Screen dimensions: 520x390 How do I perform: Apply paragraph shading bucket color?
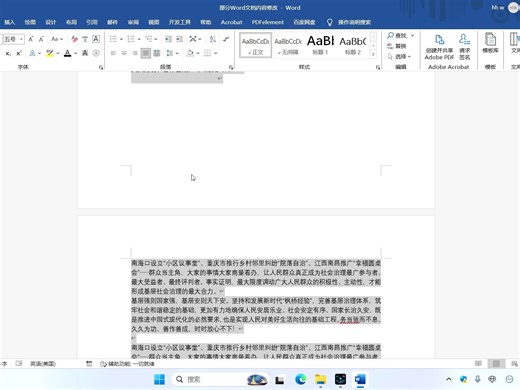[x=190, y=53]
